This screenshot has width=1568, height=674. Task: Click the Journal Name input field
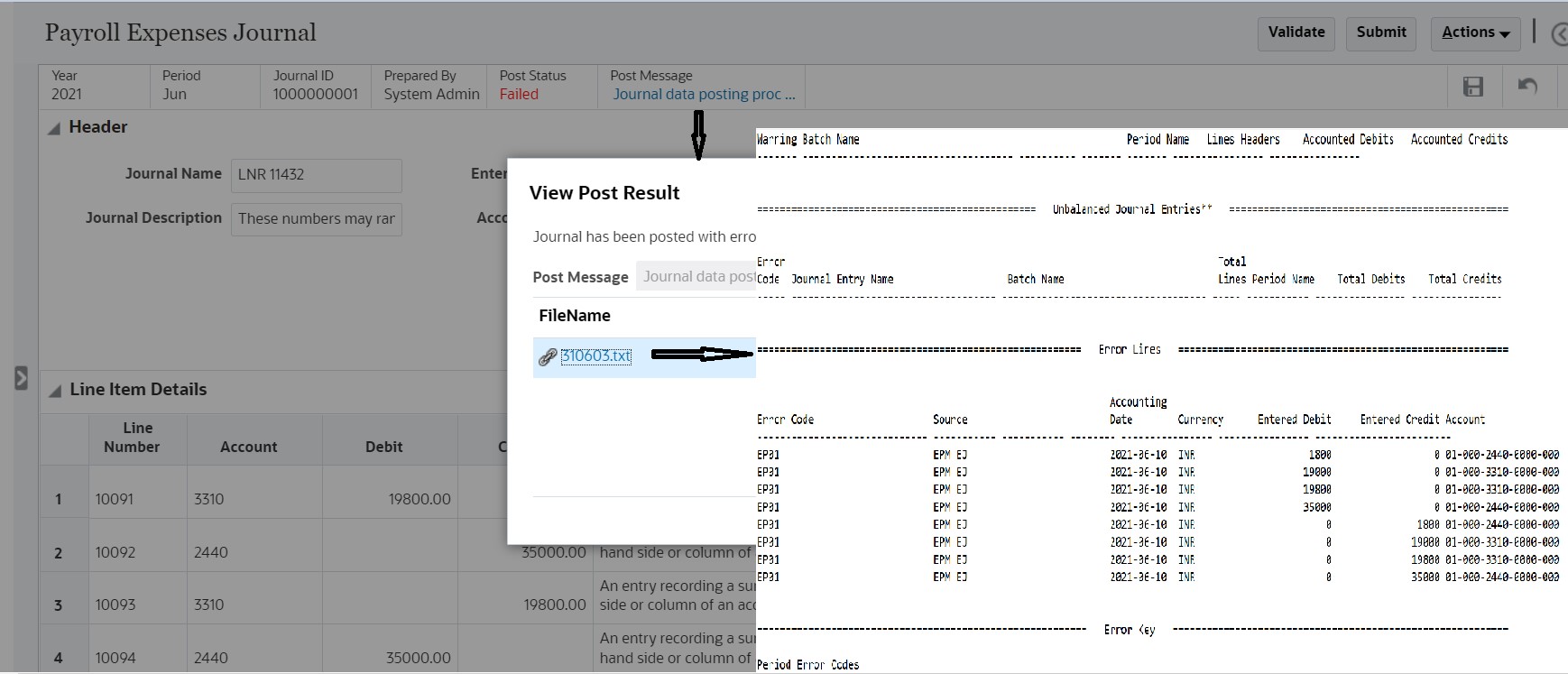coord(317,175)
